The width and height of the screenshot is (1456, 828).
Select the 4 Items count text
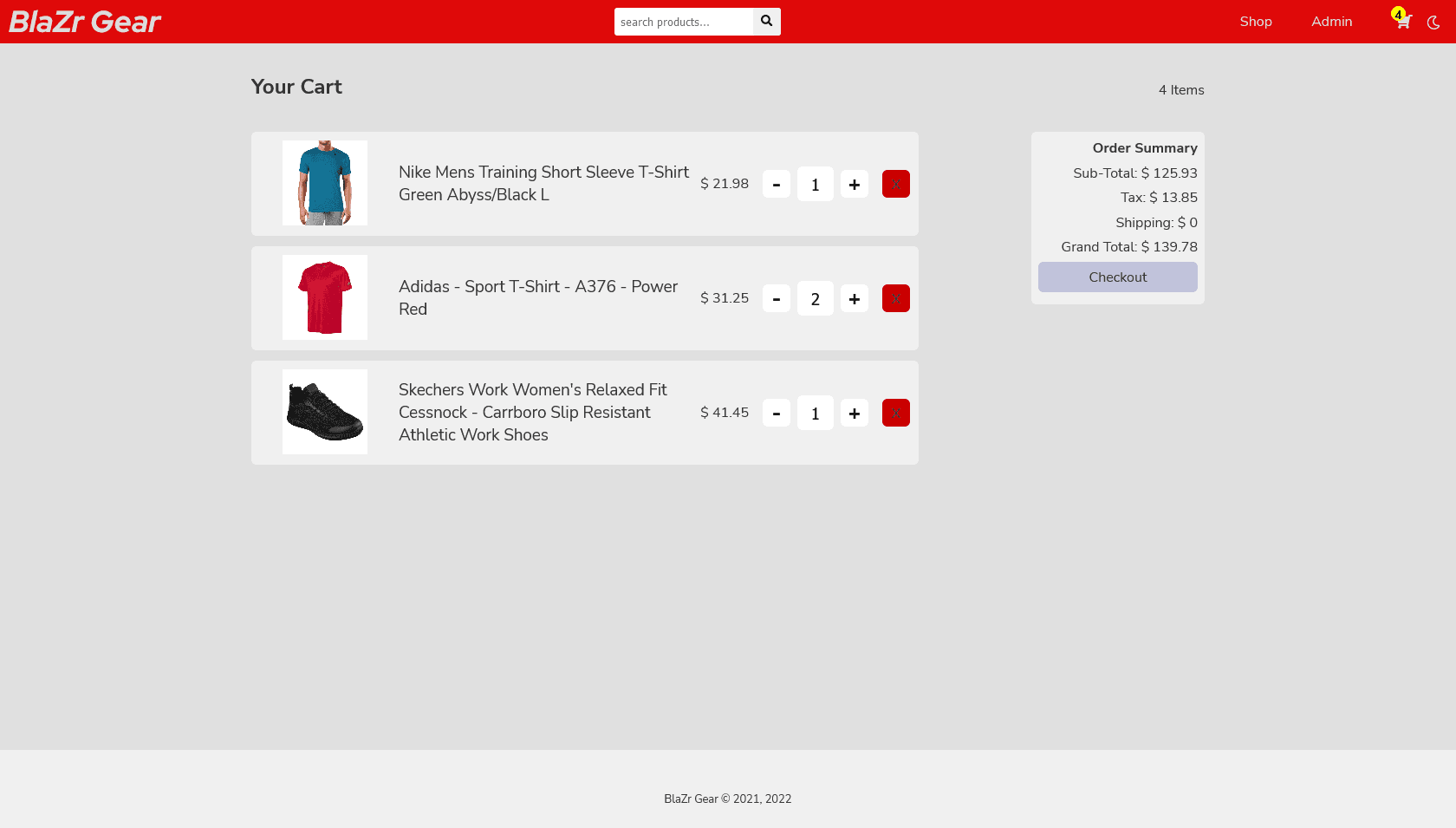click(x=1181, y=90)
